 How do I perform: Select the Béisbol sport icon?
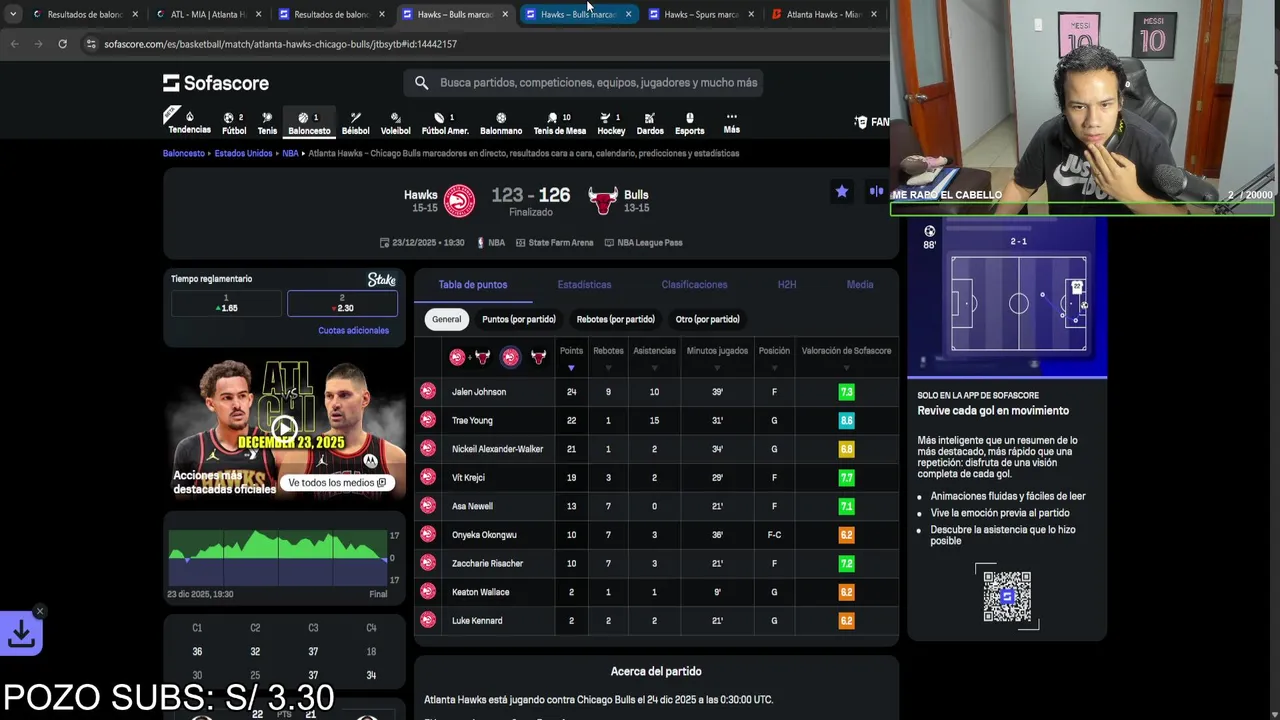(355, 123)
